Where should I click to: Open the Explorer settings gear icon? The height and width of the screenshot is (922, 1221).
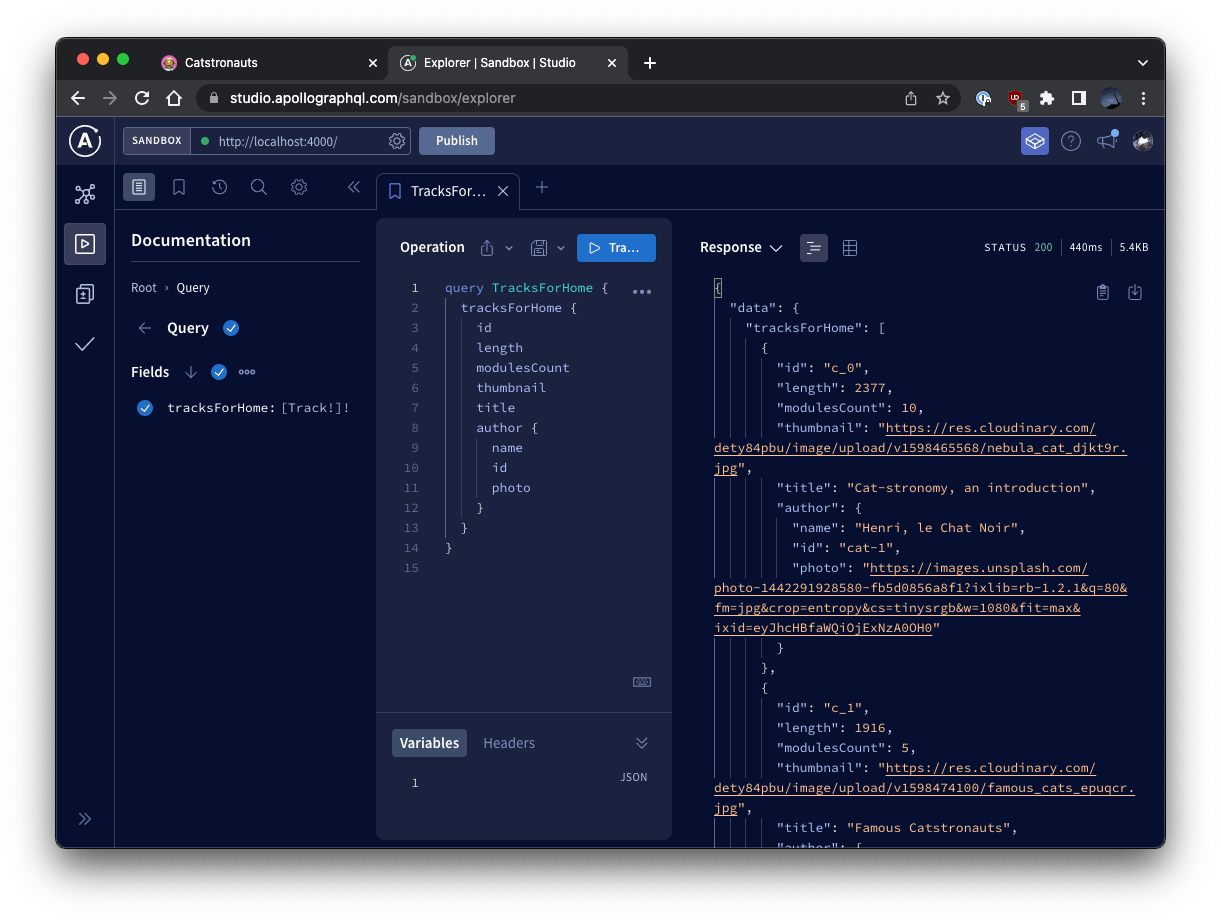299,187
